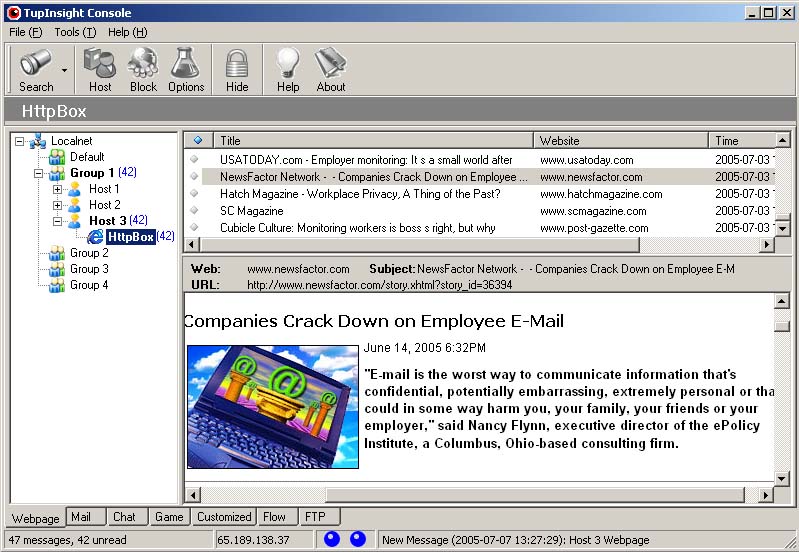Sort by the Title column header
The height and width of the screenshot is (552, 799).
[374, 141]
